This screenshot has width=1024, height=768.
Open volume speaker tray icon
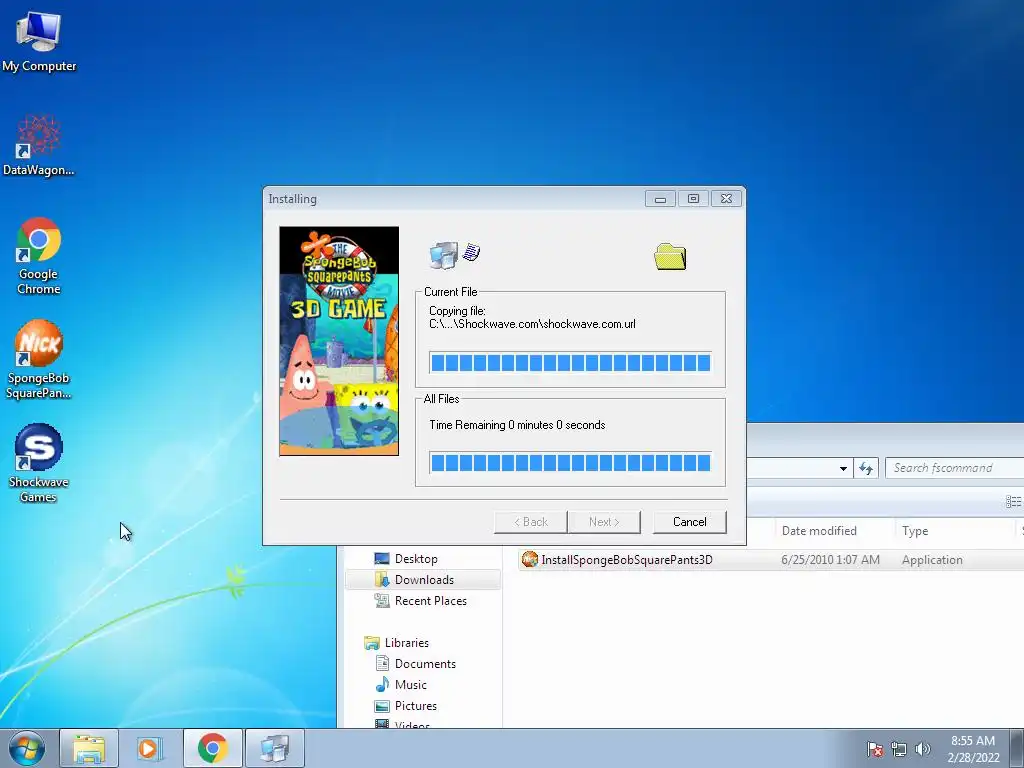[922, 749]
